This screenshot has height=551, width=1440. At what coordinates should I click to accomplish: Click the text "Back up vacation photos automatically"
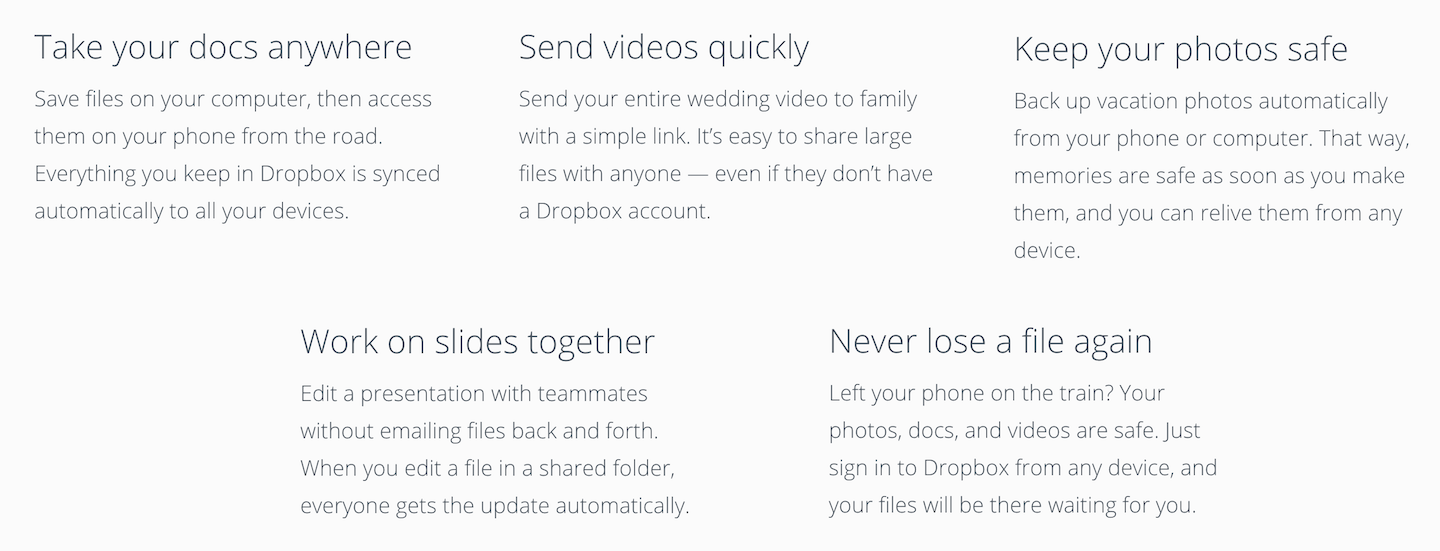point(1201,101)
